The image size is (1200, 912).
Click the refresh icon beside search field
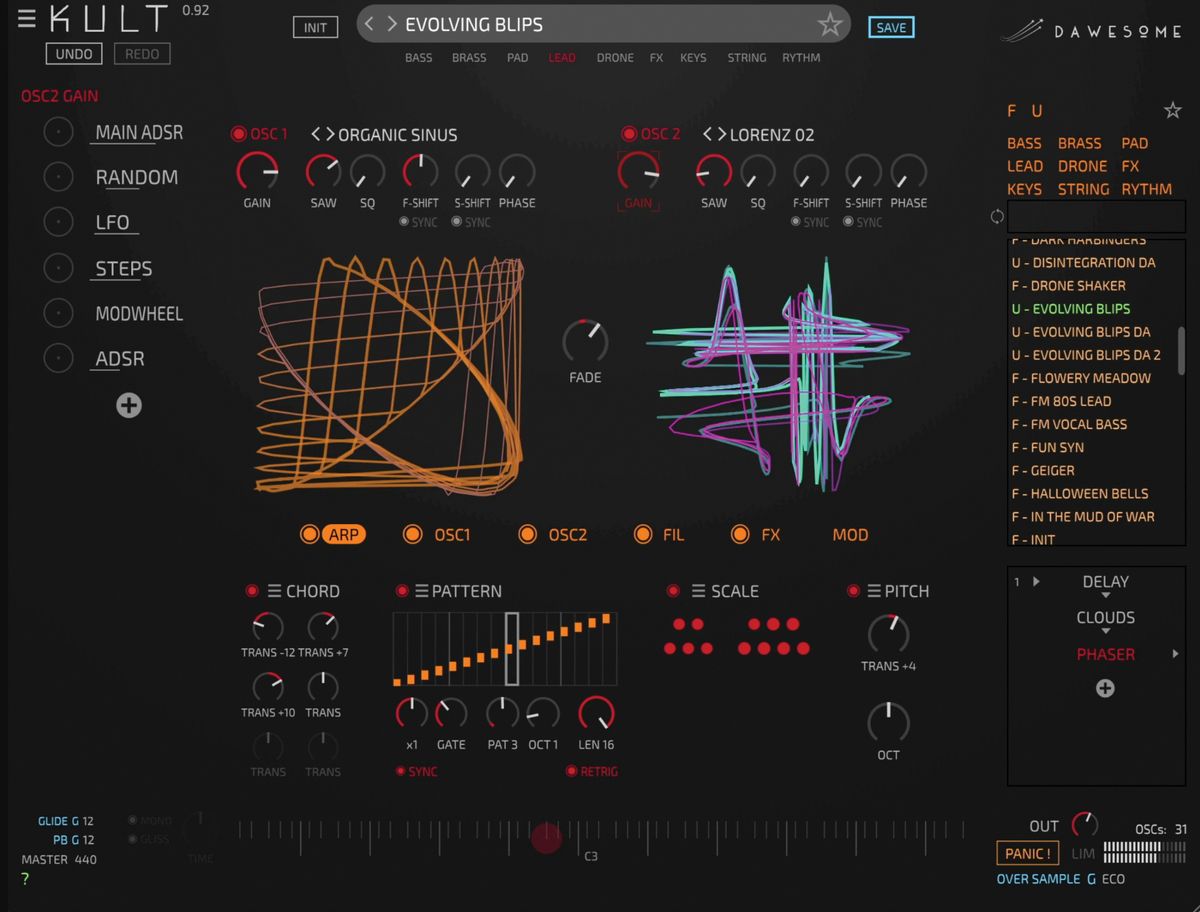996,217
